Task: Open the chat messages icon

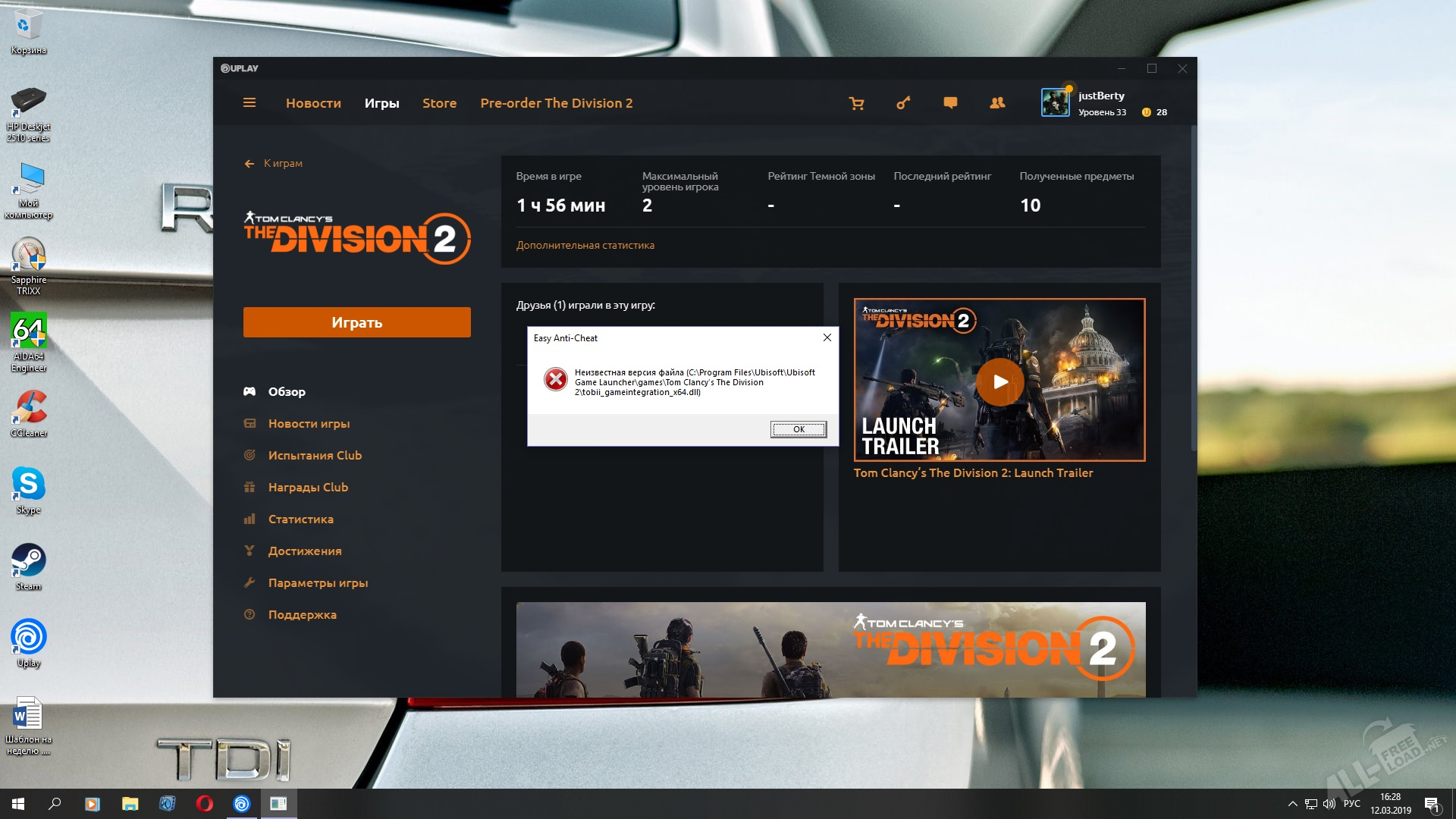Action: (950, 103)
